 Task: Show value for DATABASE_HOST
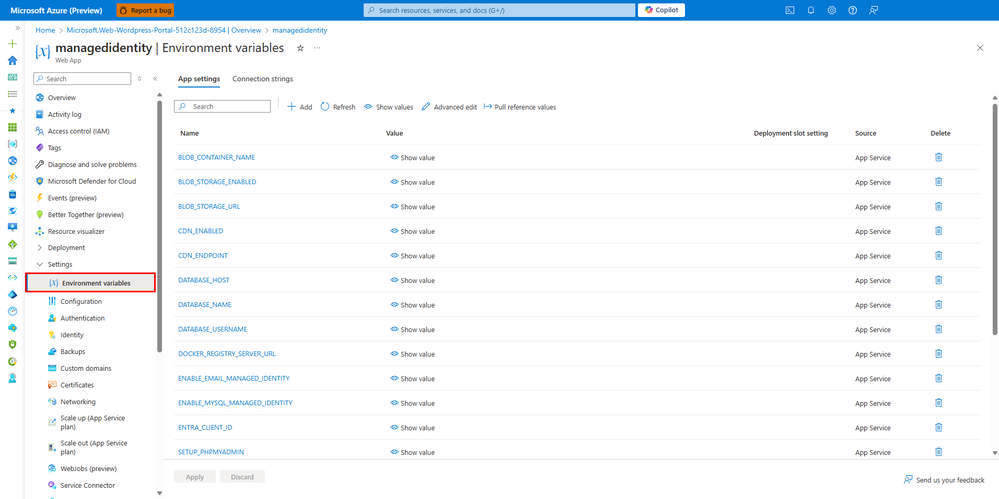pos(413,280)
